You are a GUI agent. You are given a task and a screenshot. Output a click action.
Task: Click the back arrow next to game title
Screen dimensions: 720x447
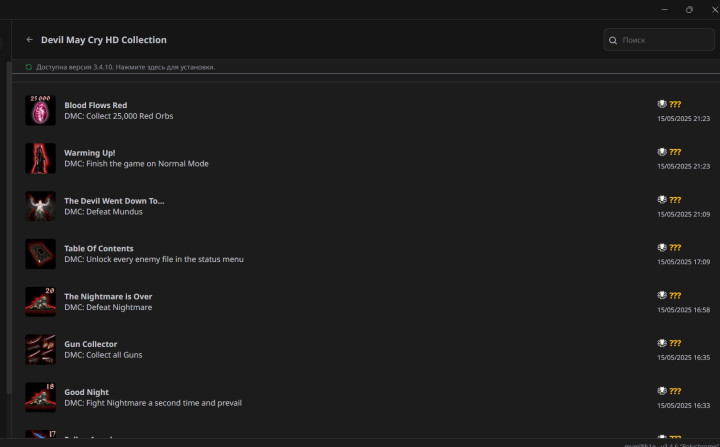click(x=29, y=40)
